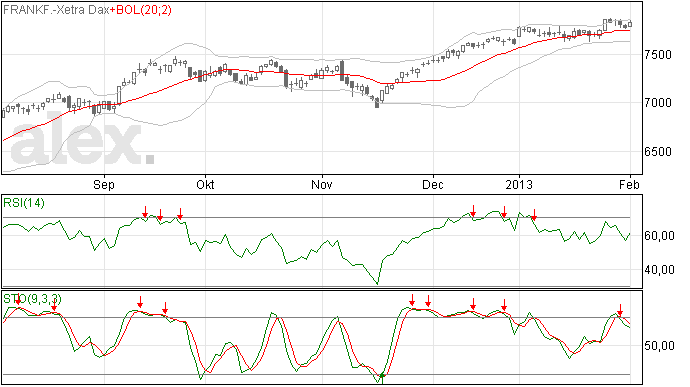Click the 6500 price axis value
The height and width of the screenshot is (387, 690).
658,152
